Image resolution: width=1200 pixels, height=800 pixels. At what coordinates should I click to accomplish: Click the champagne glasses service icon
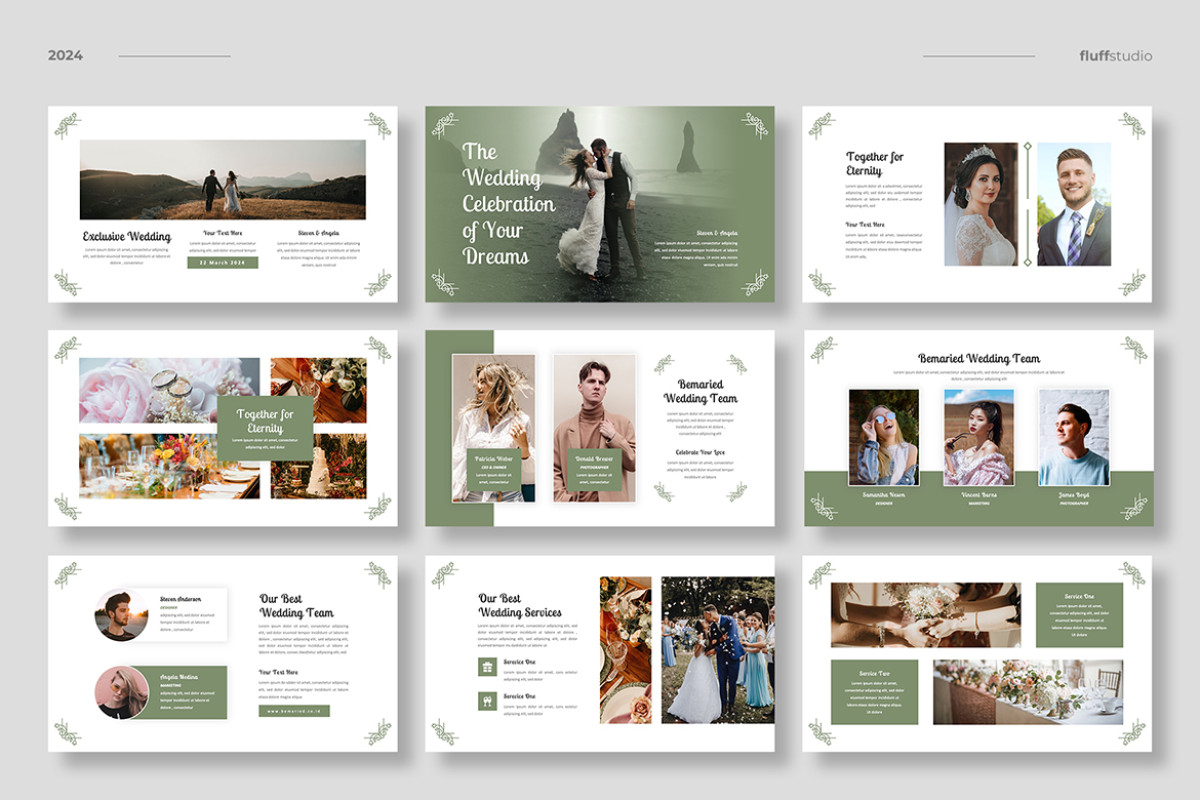[x=487, y=701]
